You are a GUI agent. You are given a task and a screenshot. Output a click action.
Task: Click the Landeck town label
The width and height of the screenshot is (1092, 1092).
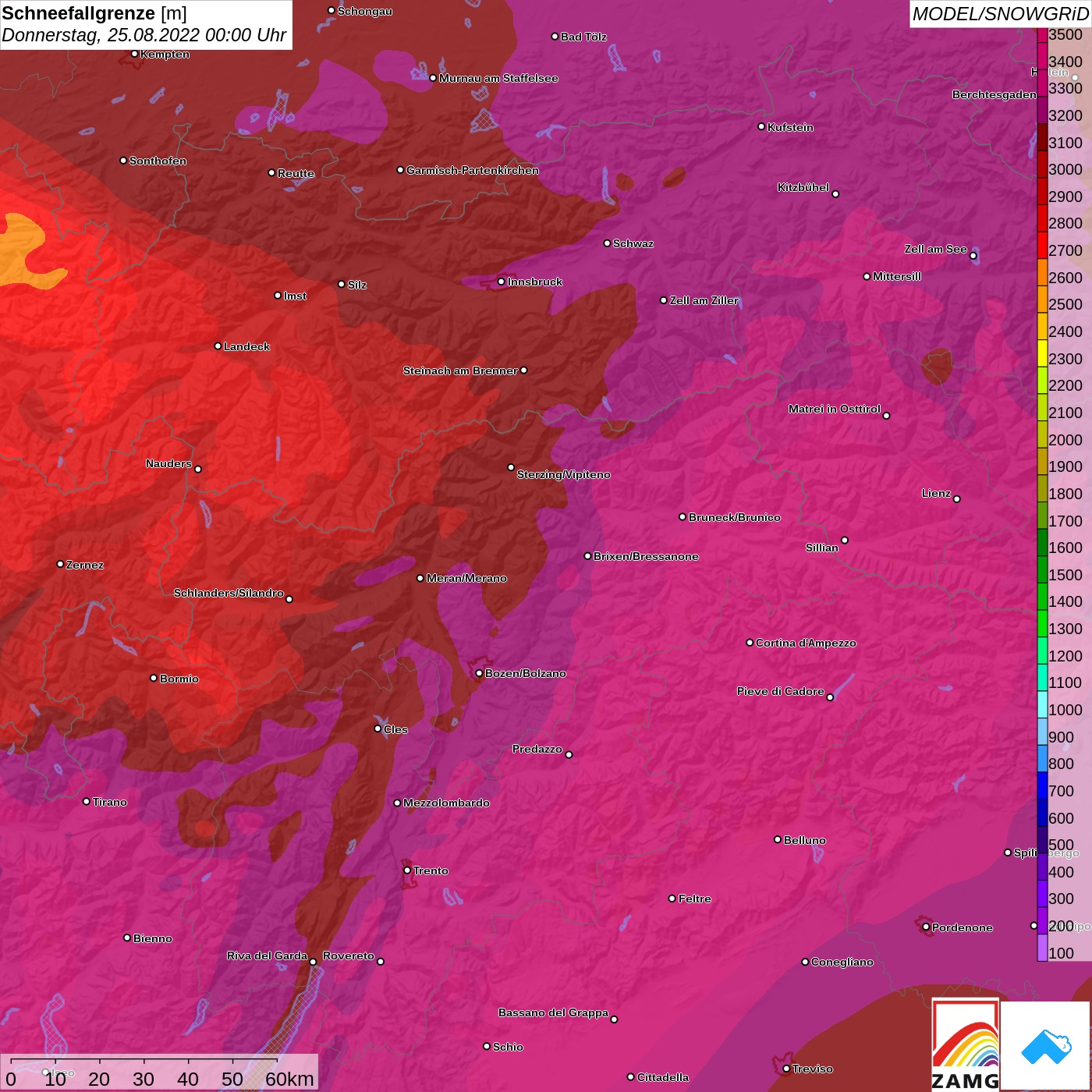pyautogui.click(x=246, y=346)
